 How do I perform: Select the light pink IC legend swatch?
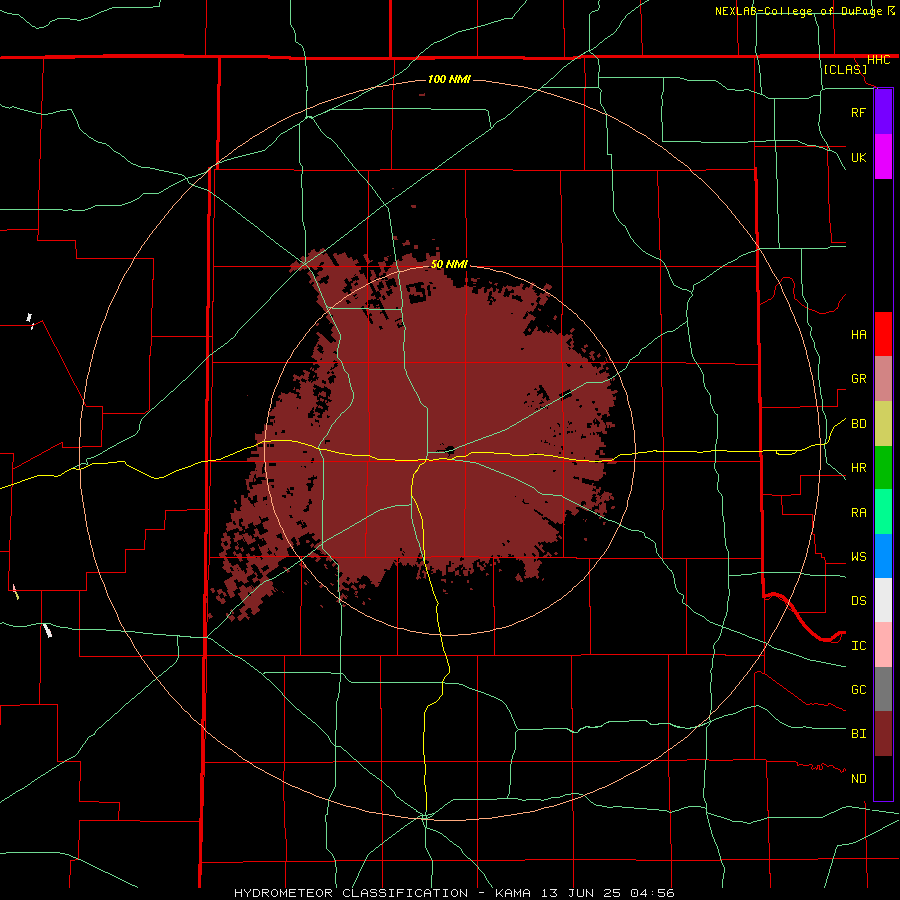[x=883, y=645]
